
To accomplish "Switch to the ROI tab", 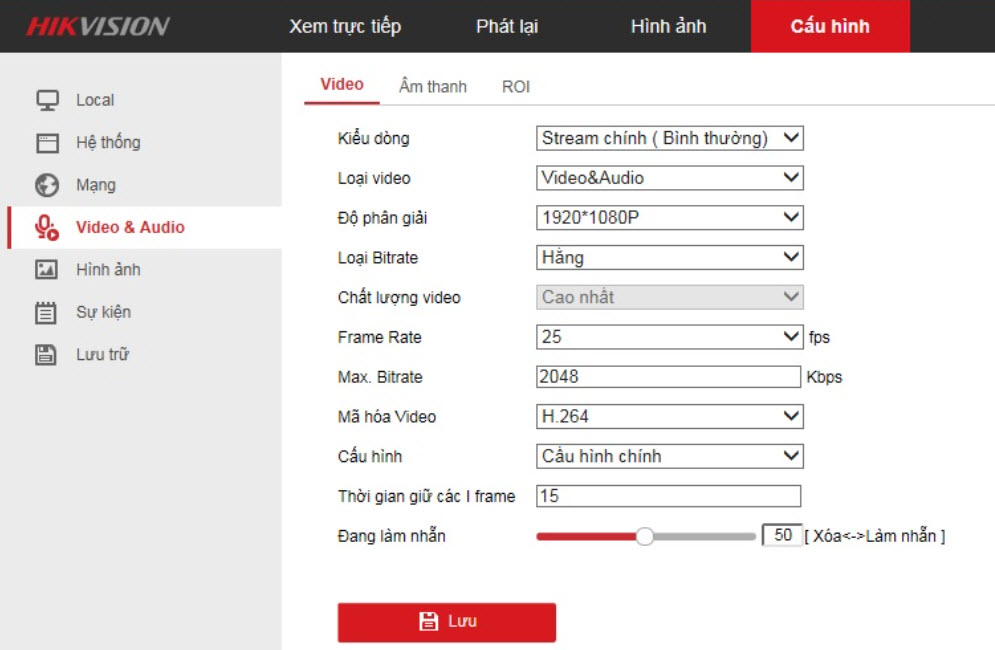I will pyautogui.click(x=516, y=86).
